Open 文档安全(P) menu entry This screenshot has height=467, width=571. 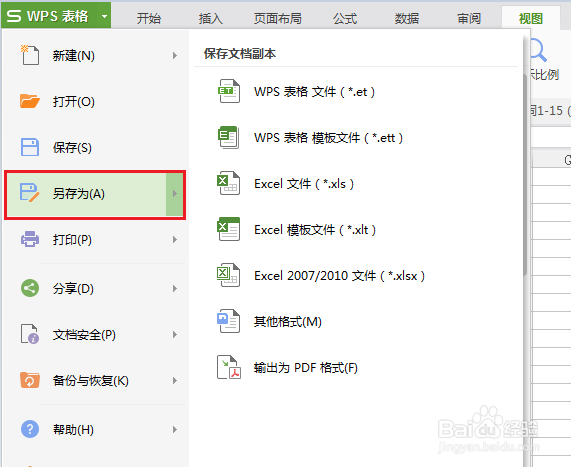click(x=95, y=334)
